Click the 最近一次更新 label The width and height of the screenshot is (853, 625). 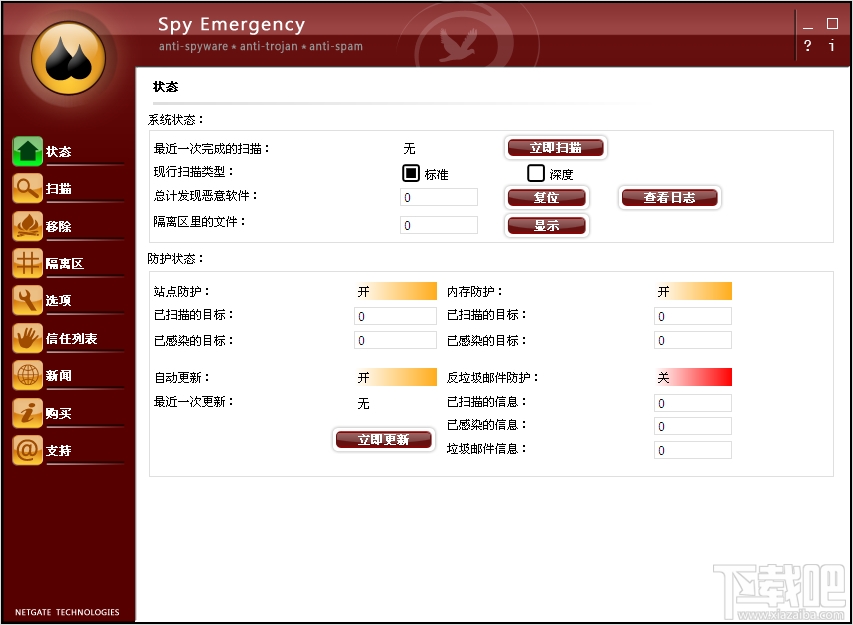194,401
